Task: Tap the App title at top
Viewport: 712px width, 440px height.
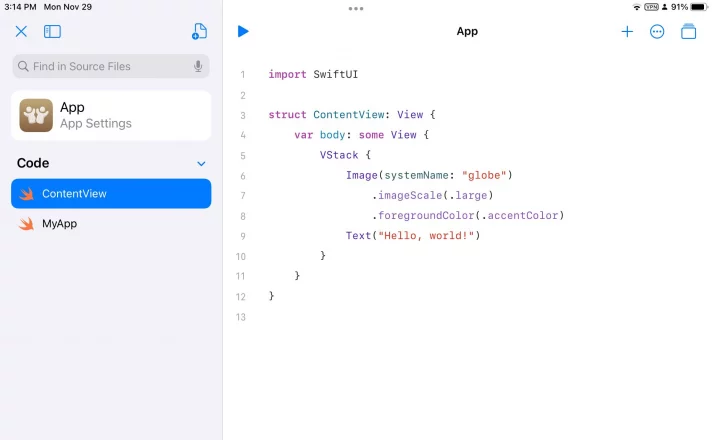Action: 467,31
